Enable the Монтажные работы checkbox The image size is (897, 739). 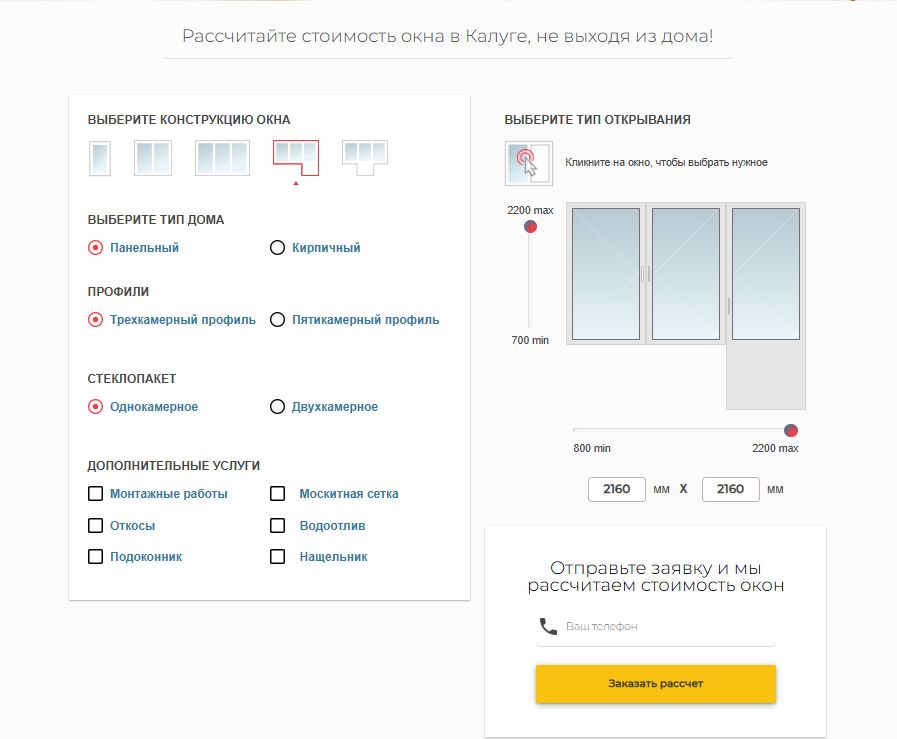tap(96, 494)
